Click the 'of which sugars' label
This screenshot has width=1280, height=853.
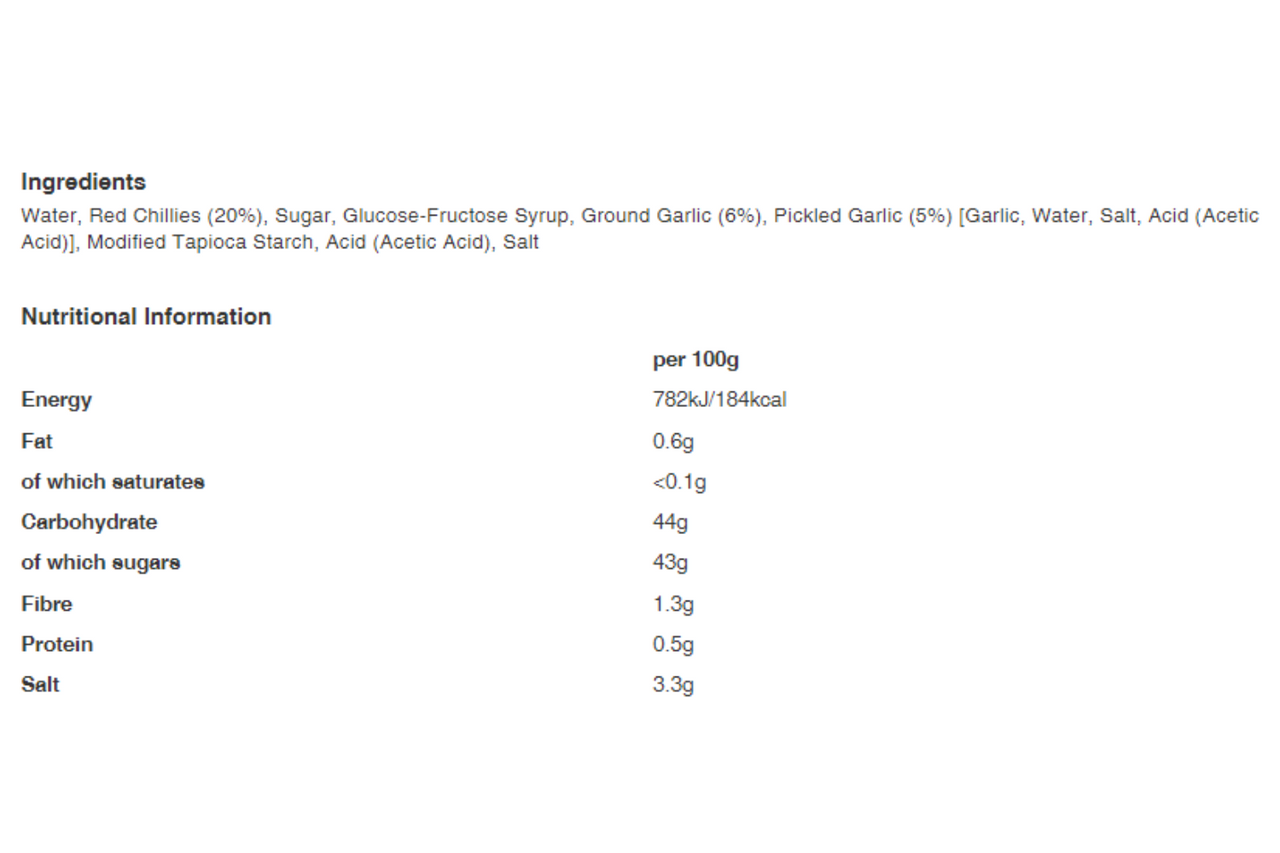click(x=101, y=563)
